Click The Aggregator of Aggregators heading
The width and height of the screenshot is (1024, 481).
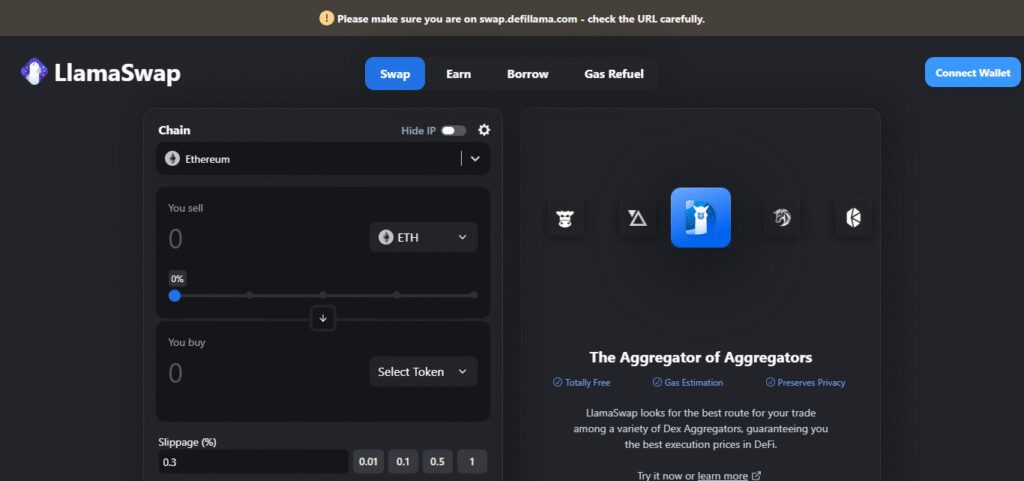pyautogui.click(x=701, y=357)
